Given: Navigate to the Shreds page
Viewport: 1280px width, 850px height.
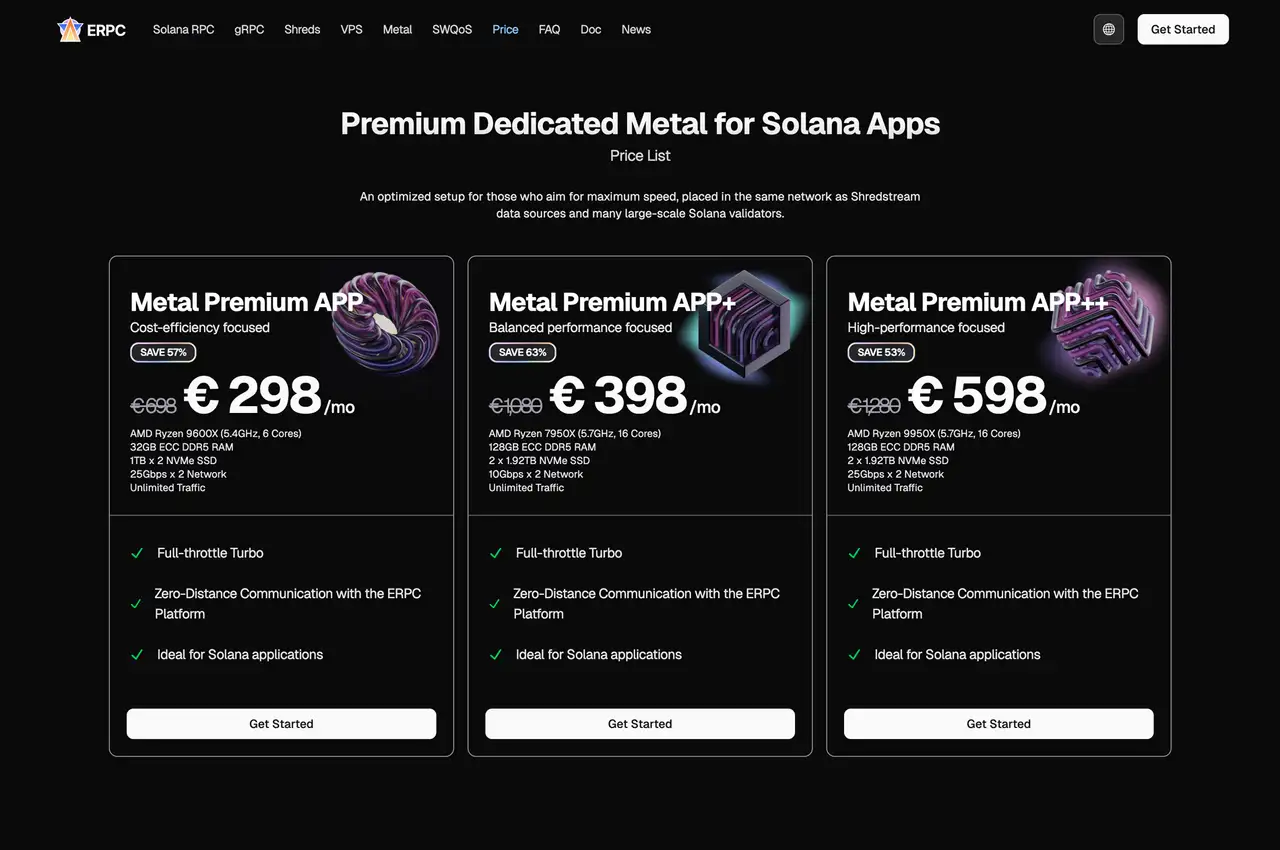Looking at the screenshot, I should click(x=302, y=29).
